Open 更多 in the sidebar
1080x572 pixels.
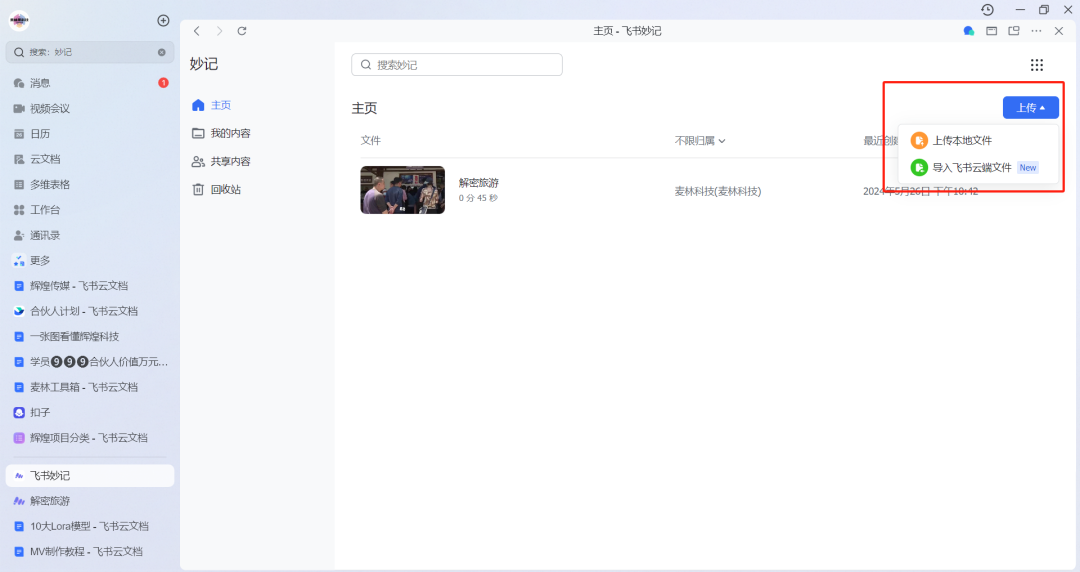[x=90, y=261]
